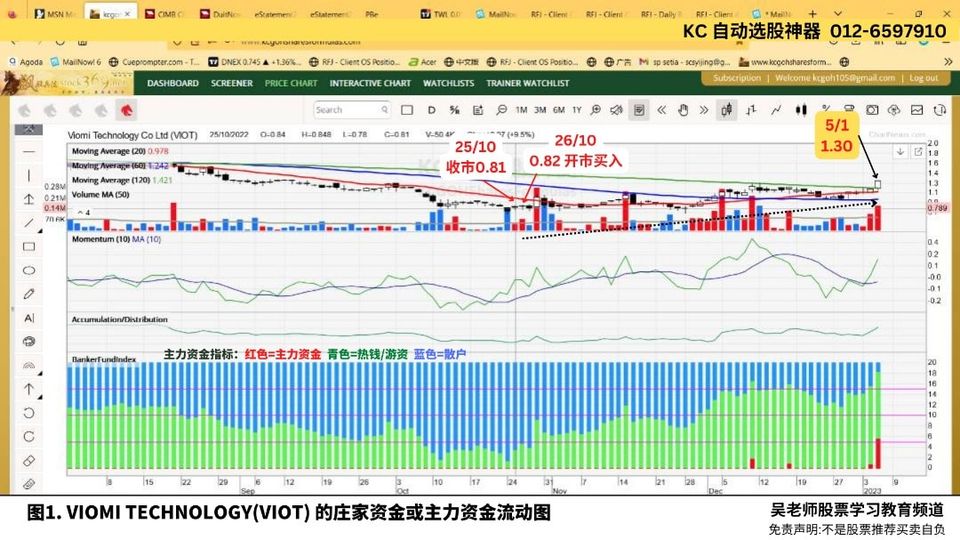The image size is (960, 540).
Task: Toggle the hide drawings eye-slash icon
Action: [616, 110]
